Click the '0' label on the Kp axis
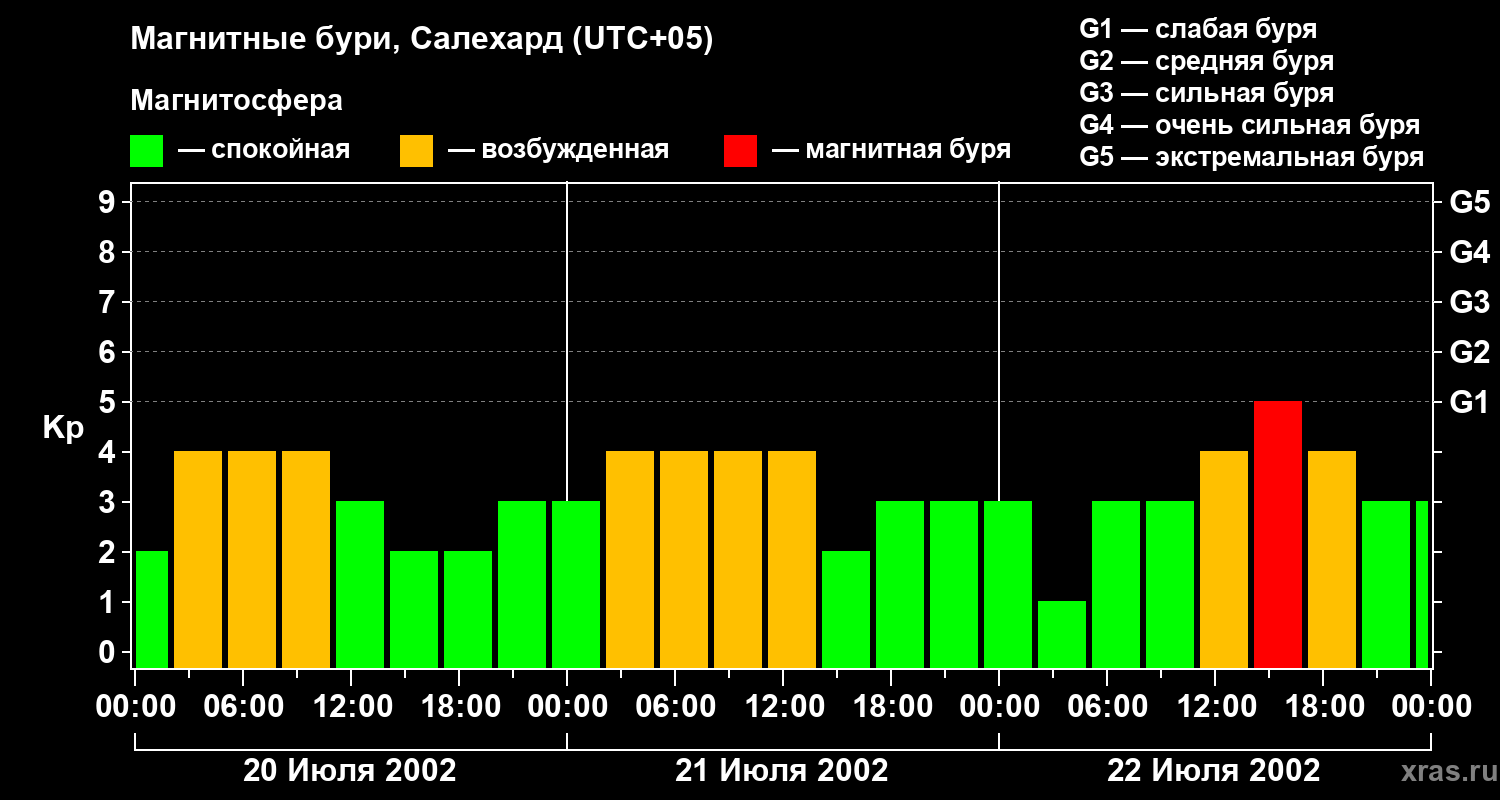The width and height of the screenshot is (1500, 800). (109, 652)
